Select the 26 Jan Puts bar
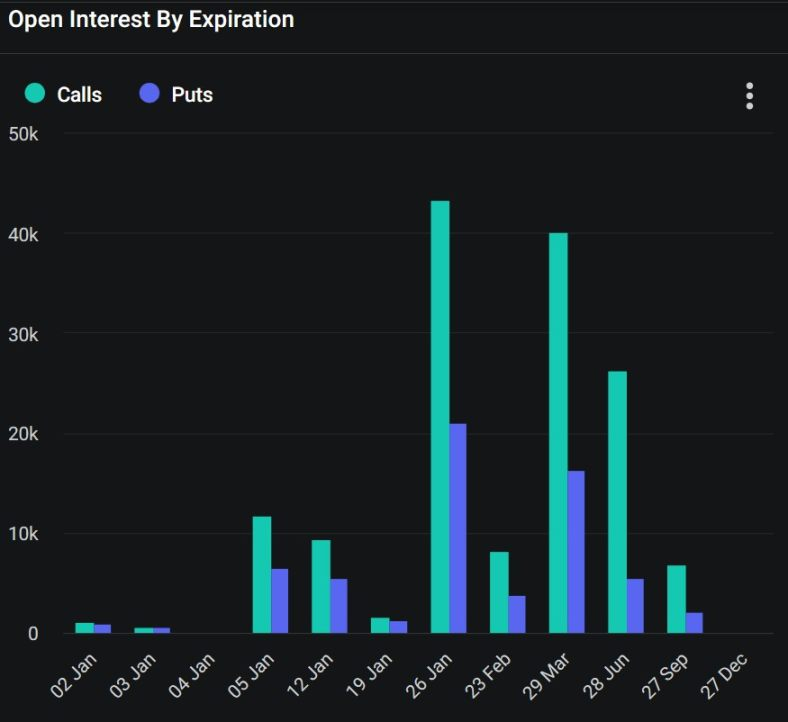Screen dimensions: 788x722 point(458,529)
